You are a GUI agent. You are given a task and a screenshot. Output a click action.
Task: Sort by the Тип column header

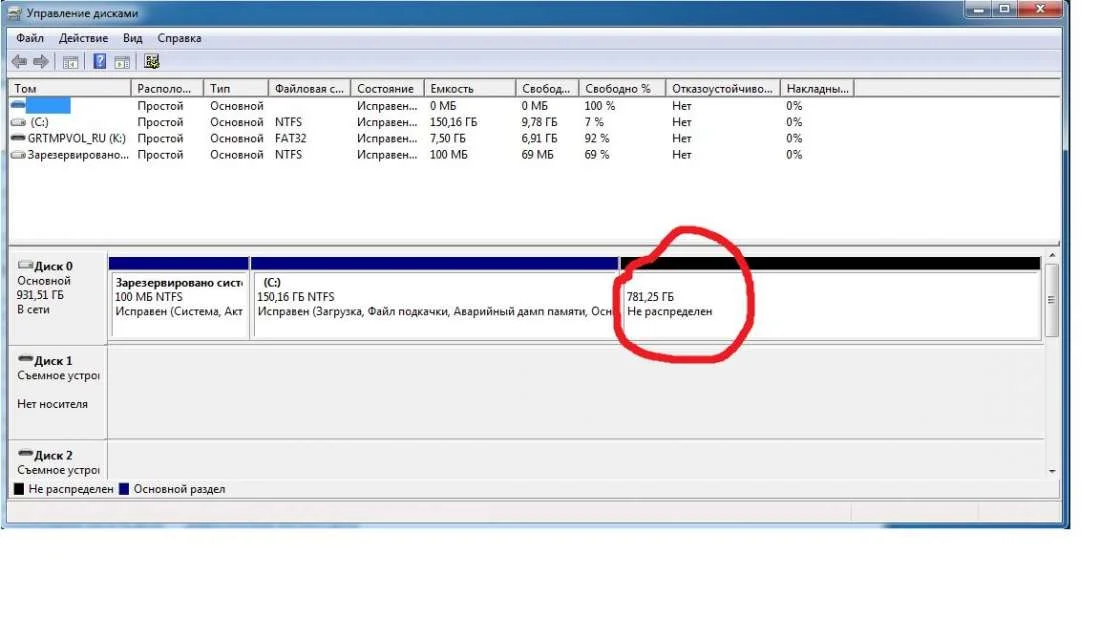point(236,88)
